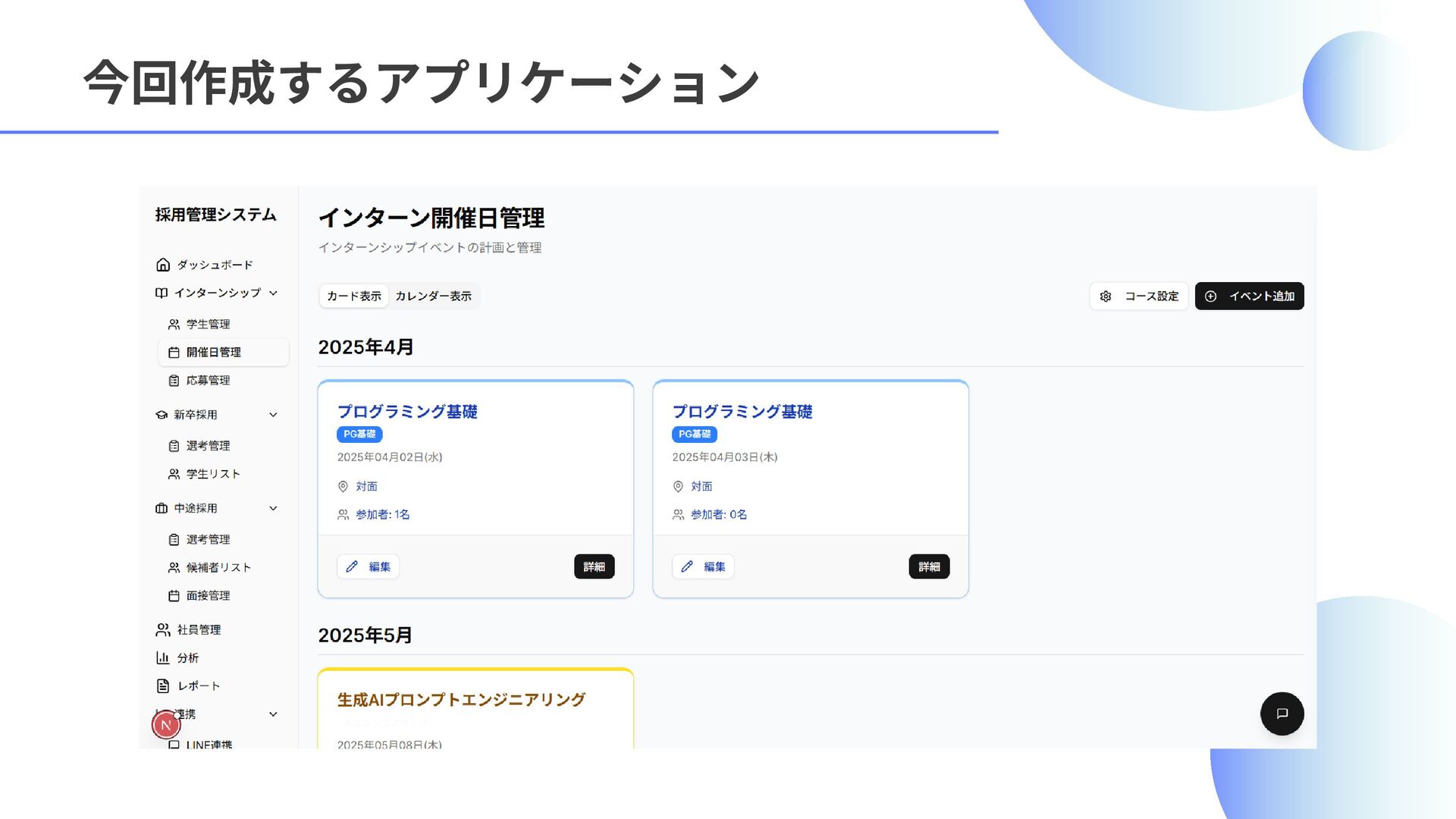This screenshot has width=1456, height=819.
Task: Click 編集 on the April 3 card
Action: click(x=704, y=566)
